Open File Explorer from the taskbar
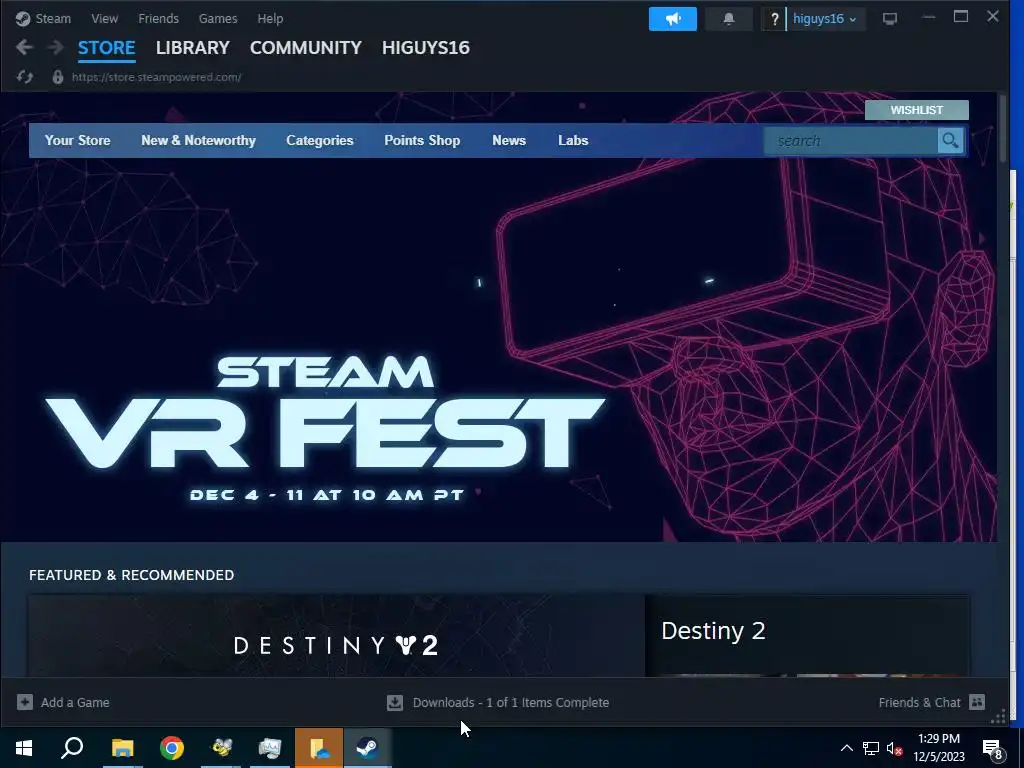Viewport: 1024px width, 768px height. click(122, 748)
